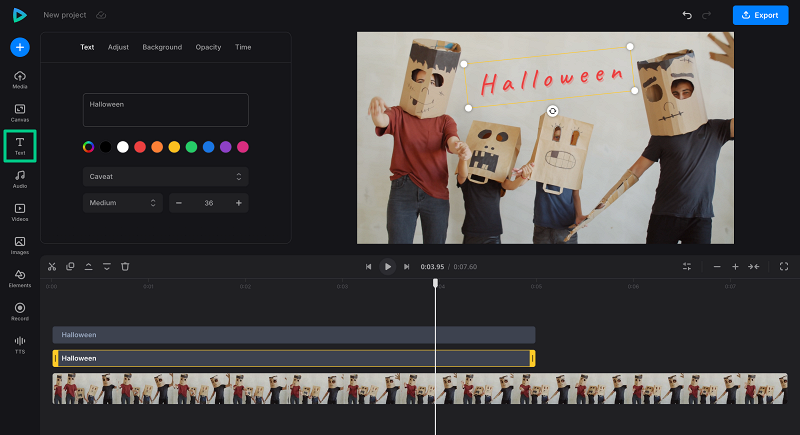800x435 pixels.
Task: Open the Medium font weight dropdown
Action: [x=123, y=203]
